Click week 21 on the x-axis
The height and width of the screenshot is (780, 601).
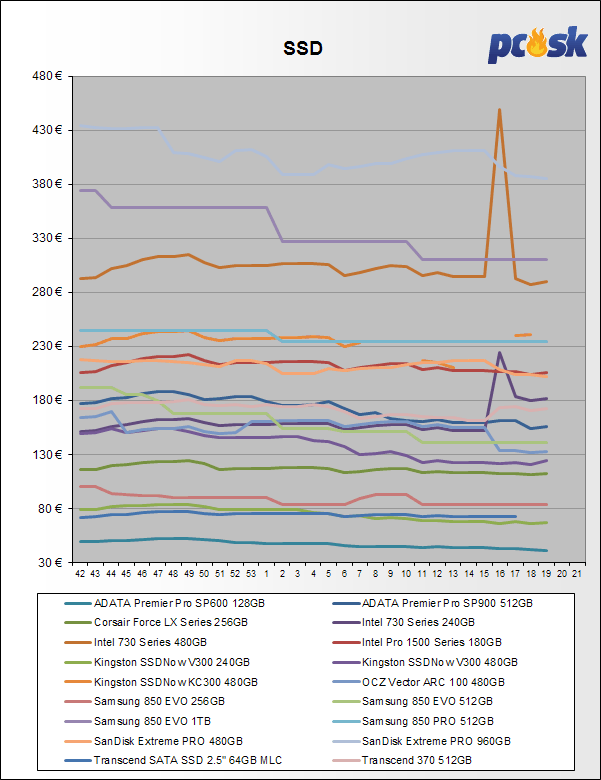[x=577, y=574]
